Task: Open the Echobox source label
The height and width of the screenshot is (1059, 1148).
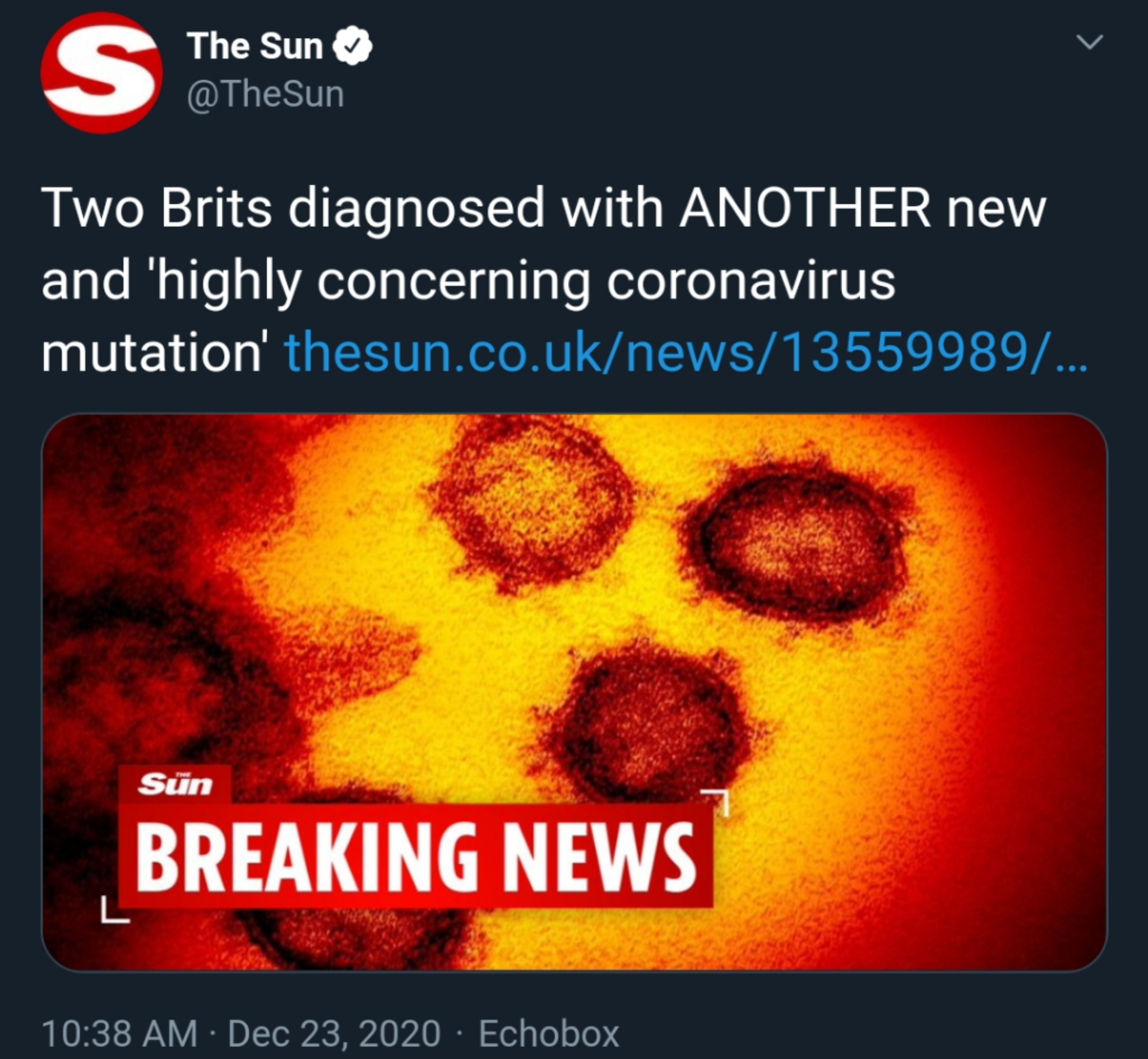Action: [549, 1033]
